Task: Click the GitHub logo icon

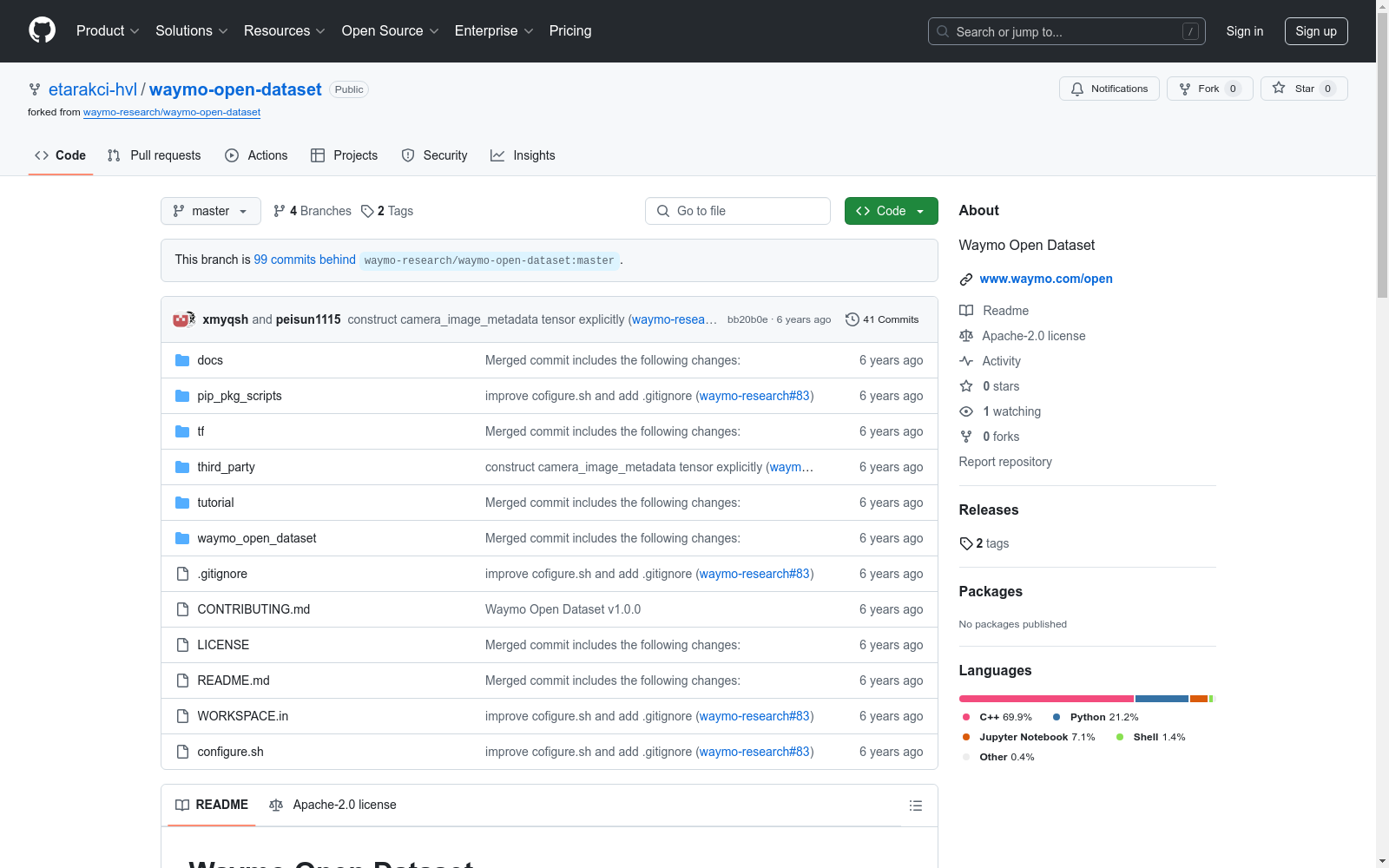Action: (x=42, y=30)
